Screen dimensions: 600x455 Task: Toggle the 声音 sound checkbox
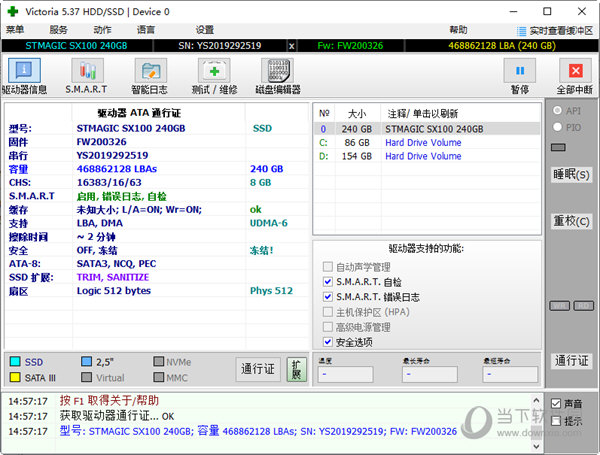(556, 403)
